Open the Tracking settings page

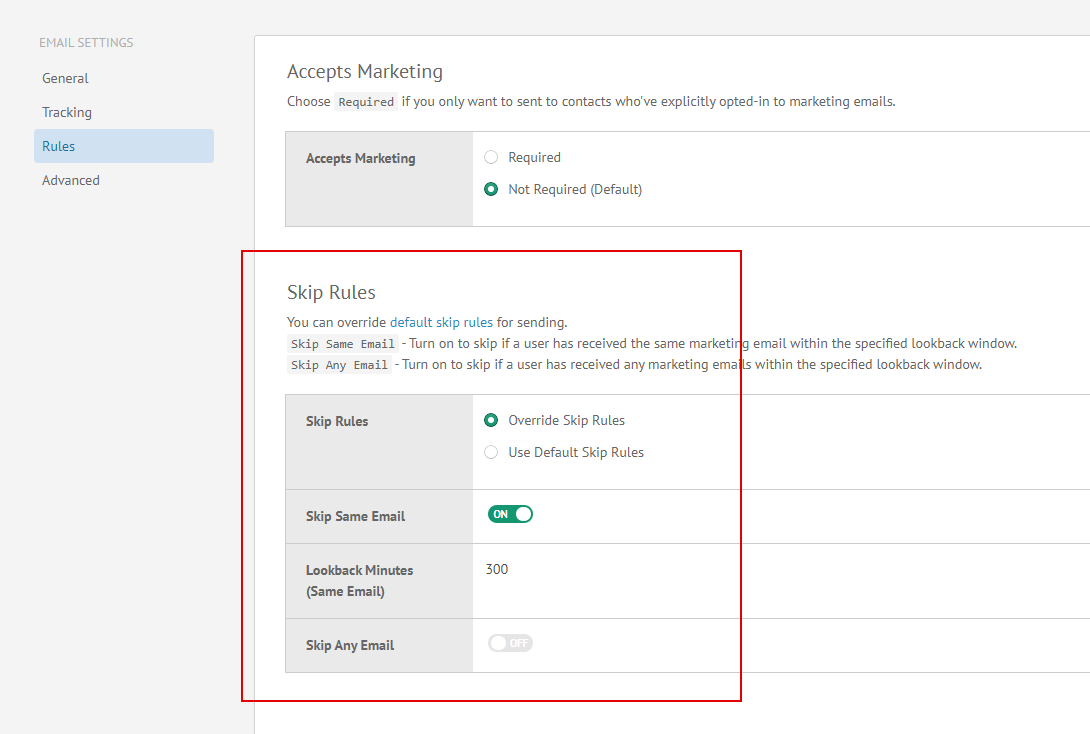pyautogui.click(x=67, y=113)
